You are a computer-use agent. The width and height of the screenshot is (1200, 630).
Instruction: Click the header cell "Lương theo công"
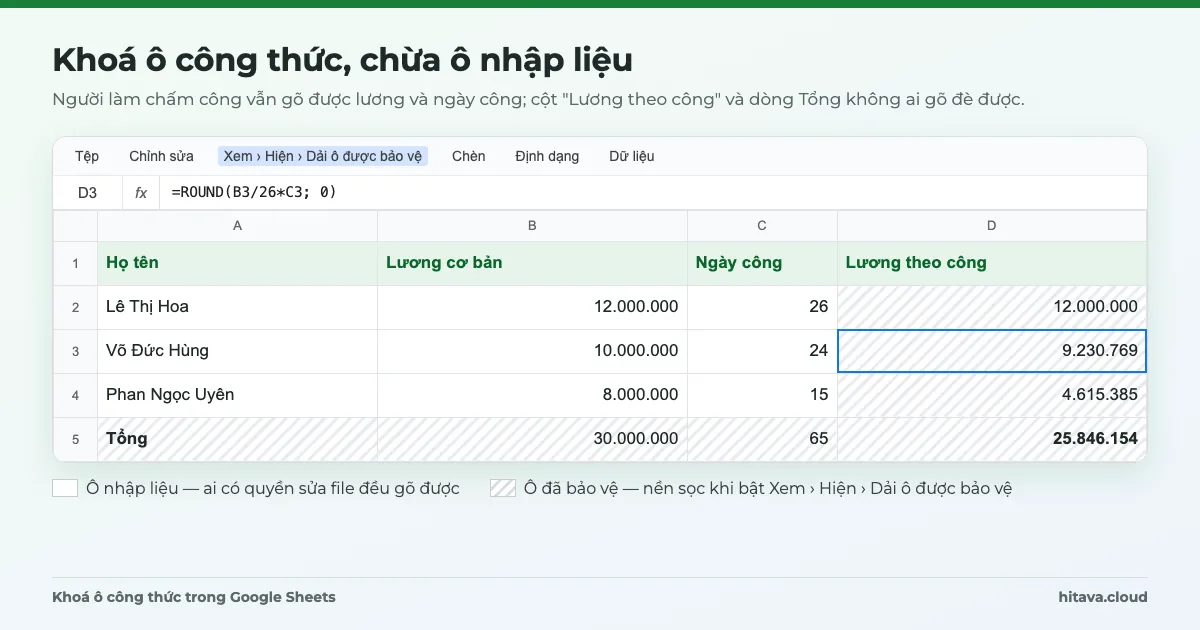(x=992, y=264)
